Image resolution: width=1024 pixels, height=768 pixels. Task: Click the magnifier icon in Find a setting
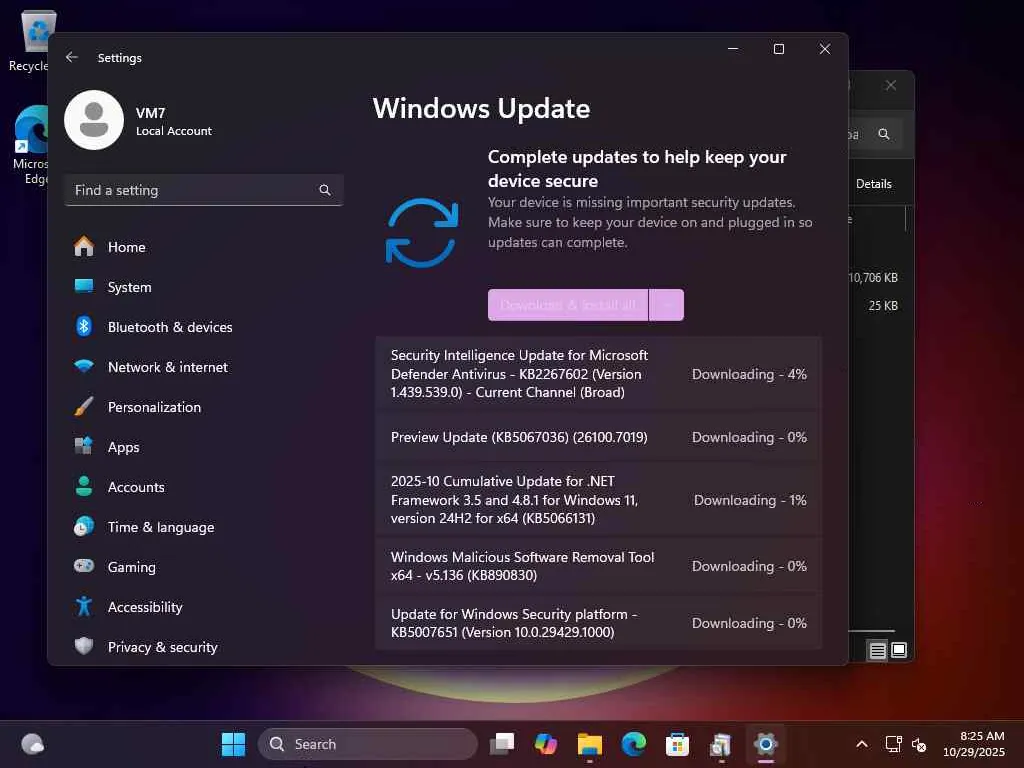(x=325, y=190)
